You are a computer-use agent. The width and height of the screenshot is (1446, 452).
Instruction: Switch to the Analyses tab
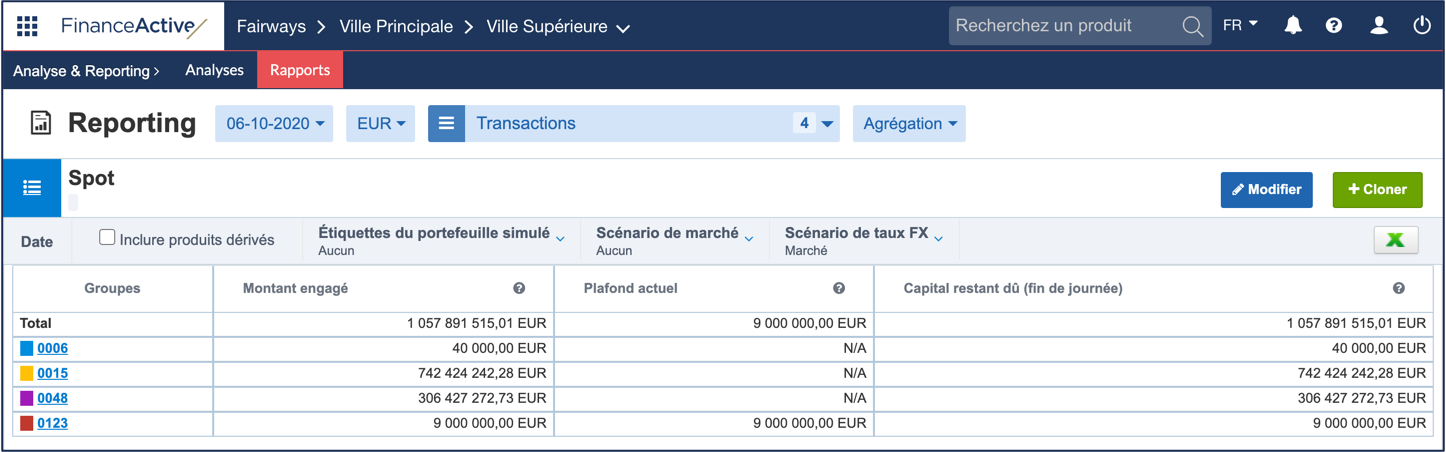[214, 70]
